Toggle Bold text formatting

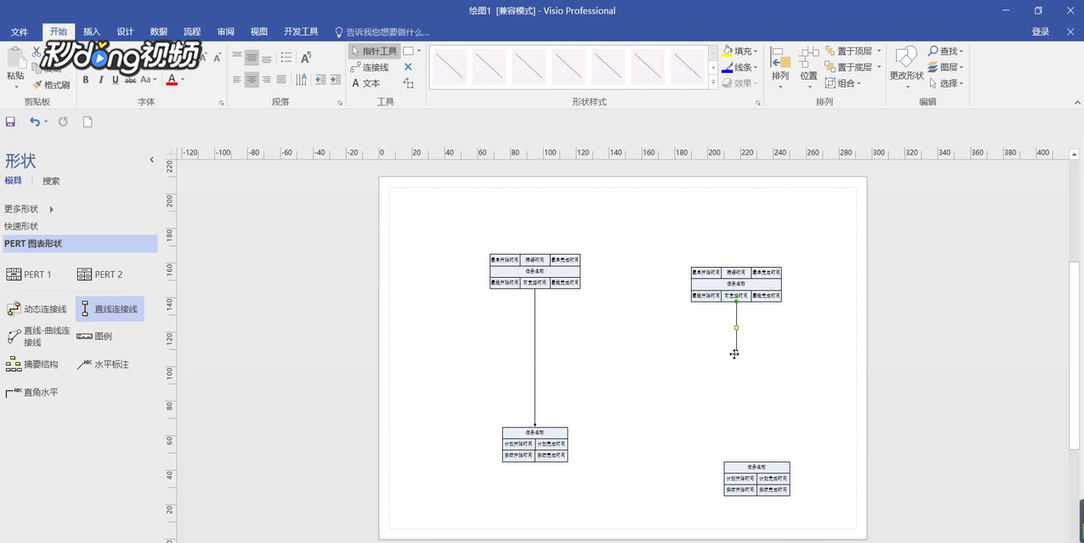point(86,80)
